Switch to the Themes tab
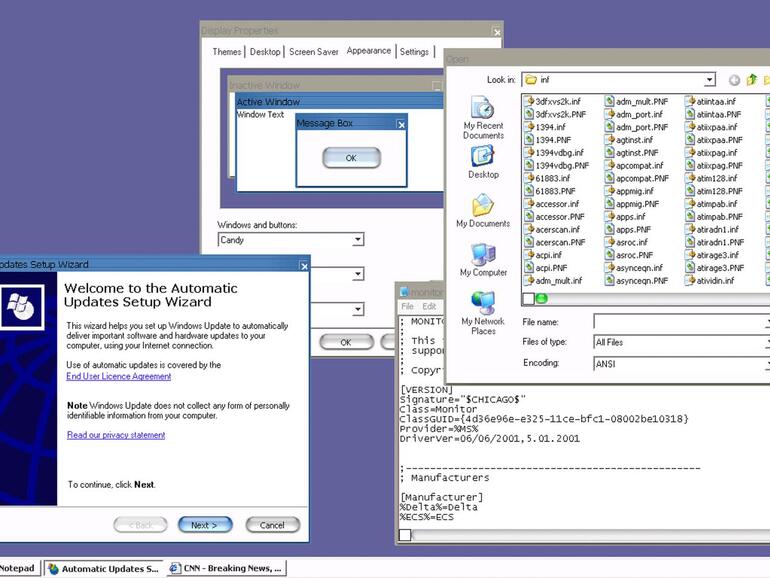The width and height of the screenshot is (770, 578). click(227, 52)
